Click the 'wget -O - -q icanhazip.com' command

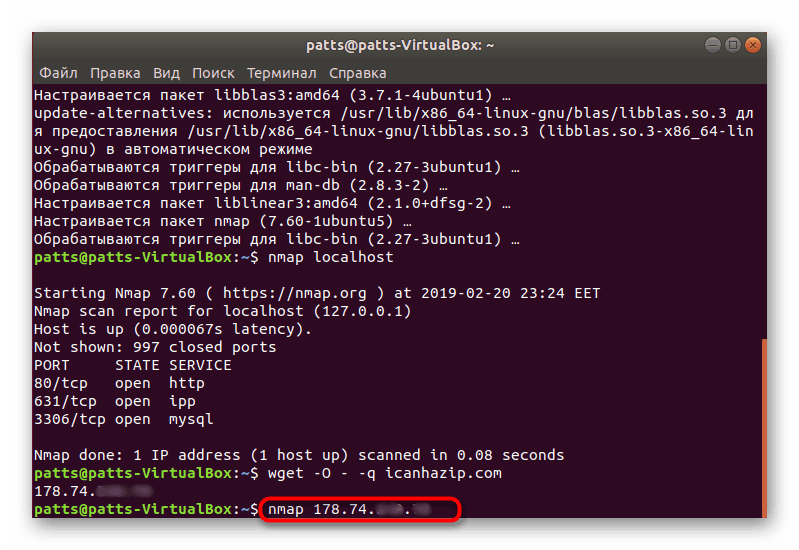[385, 473]
